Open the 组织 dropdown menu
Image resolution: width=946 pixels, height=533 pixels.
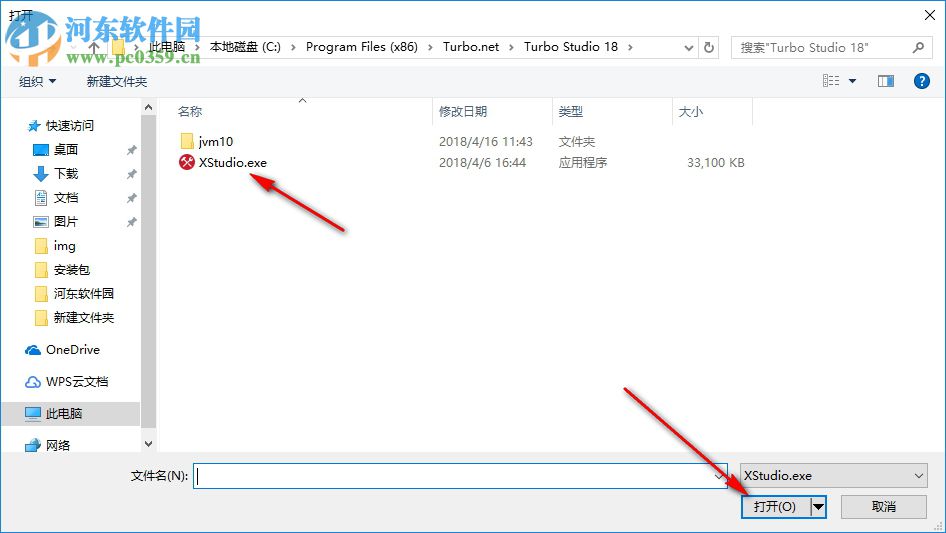pyautogui.click(x=37, y=81)
